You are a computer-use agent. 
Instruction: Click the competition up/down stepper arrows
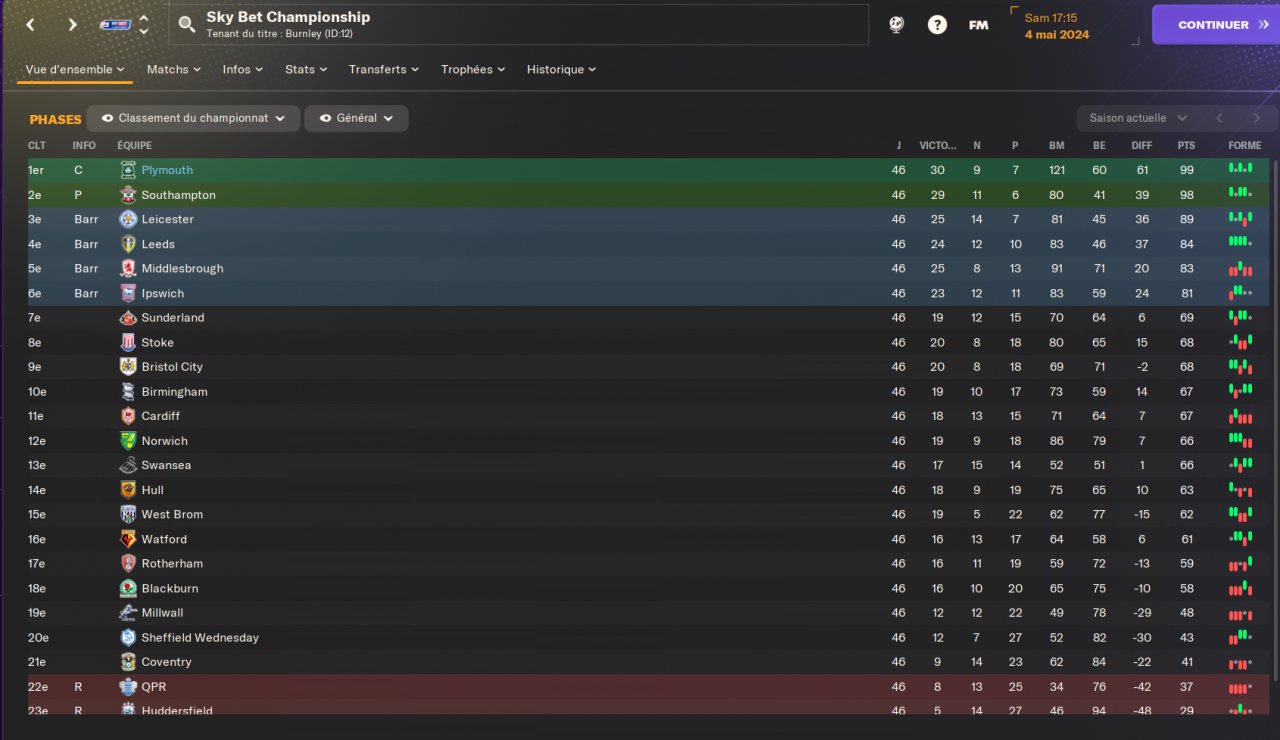(x=144, y=25)
